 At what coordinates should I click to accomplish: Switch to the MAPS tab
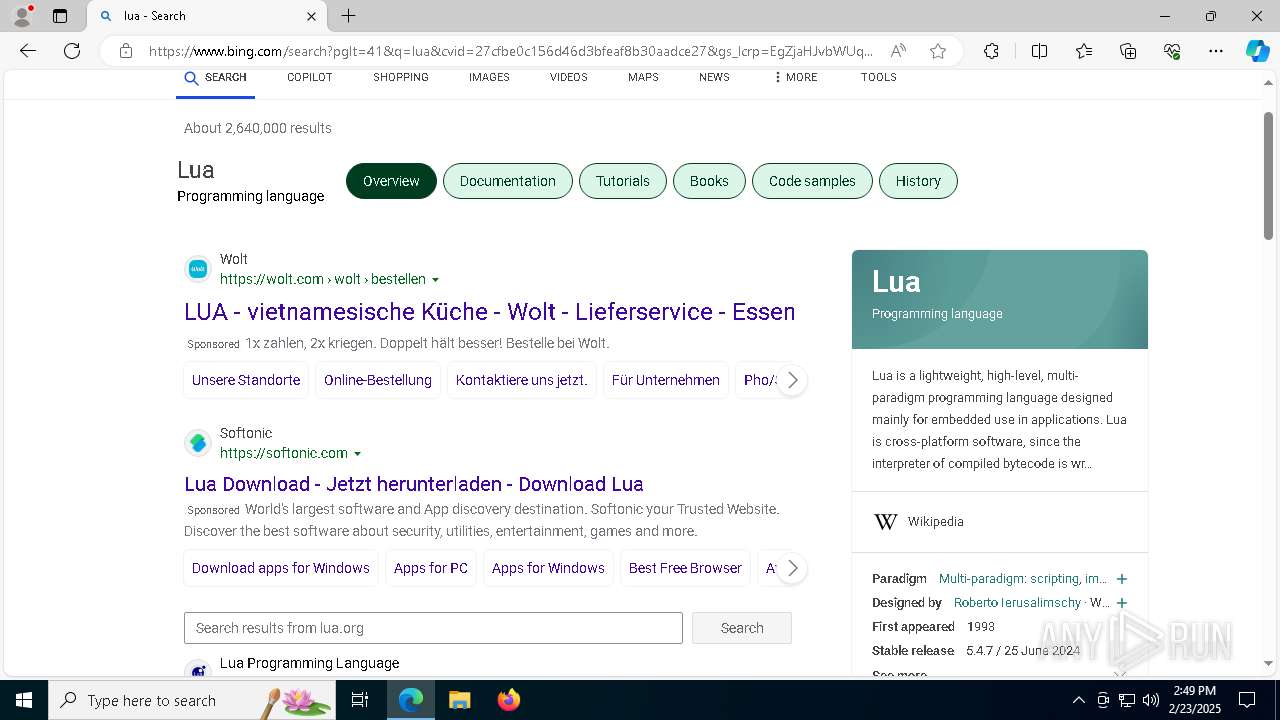(643, 77)
